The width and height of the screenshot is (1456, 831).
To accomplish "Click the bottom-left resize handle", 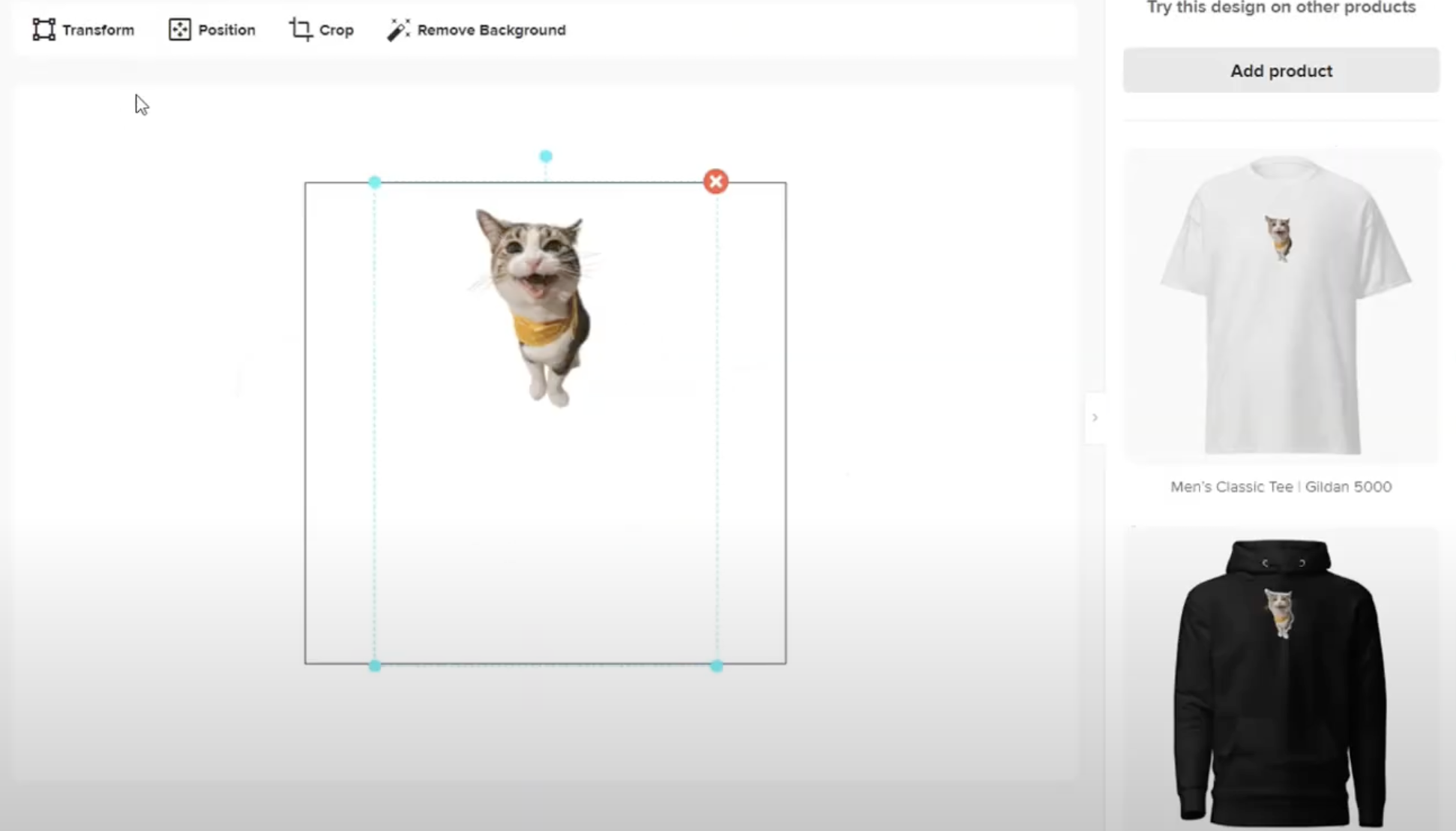I will 375,666.
